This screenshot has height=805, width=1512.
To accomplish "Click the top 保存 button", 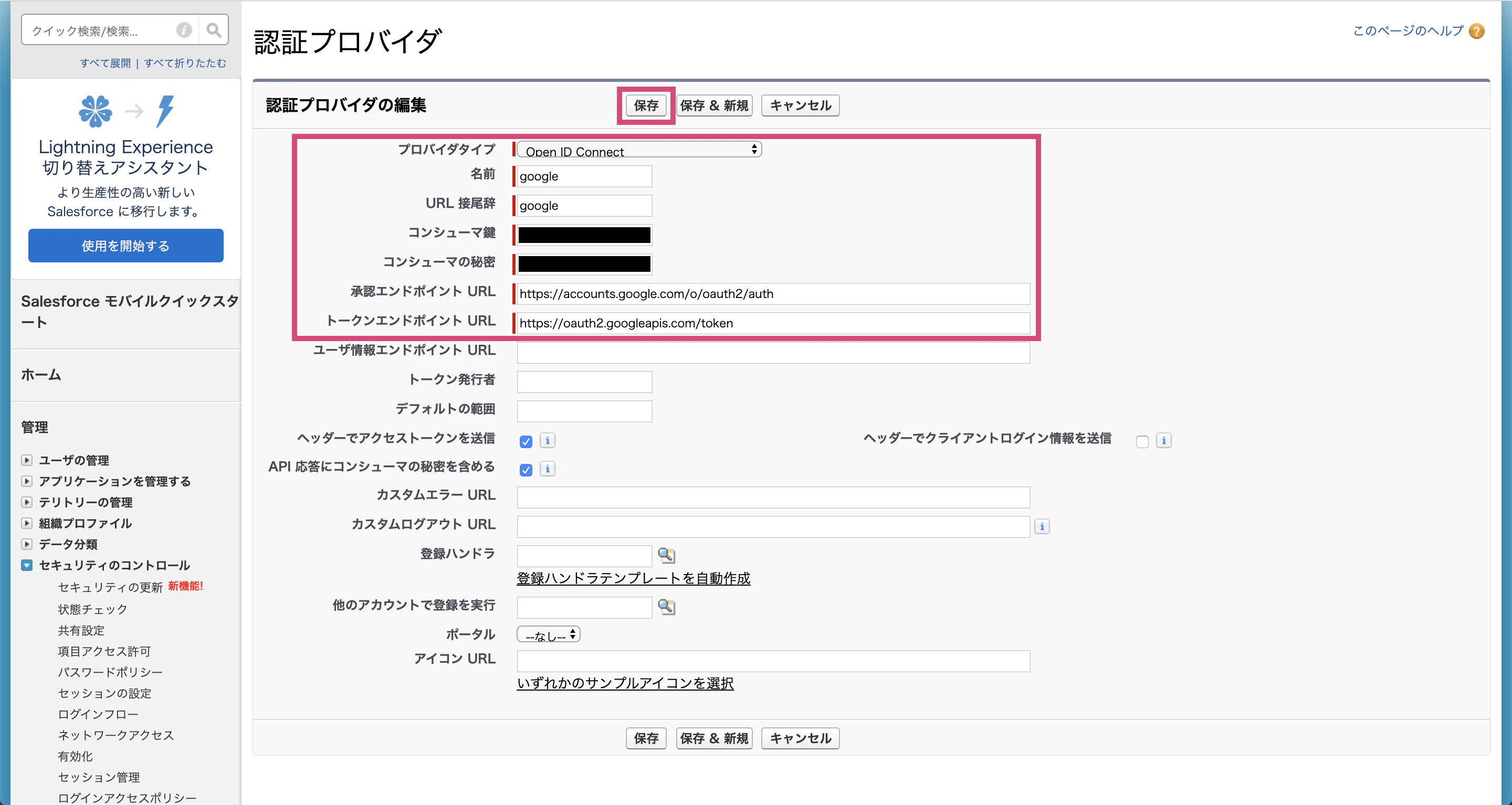I will pyautogui.click(x=646, y=105).
